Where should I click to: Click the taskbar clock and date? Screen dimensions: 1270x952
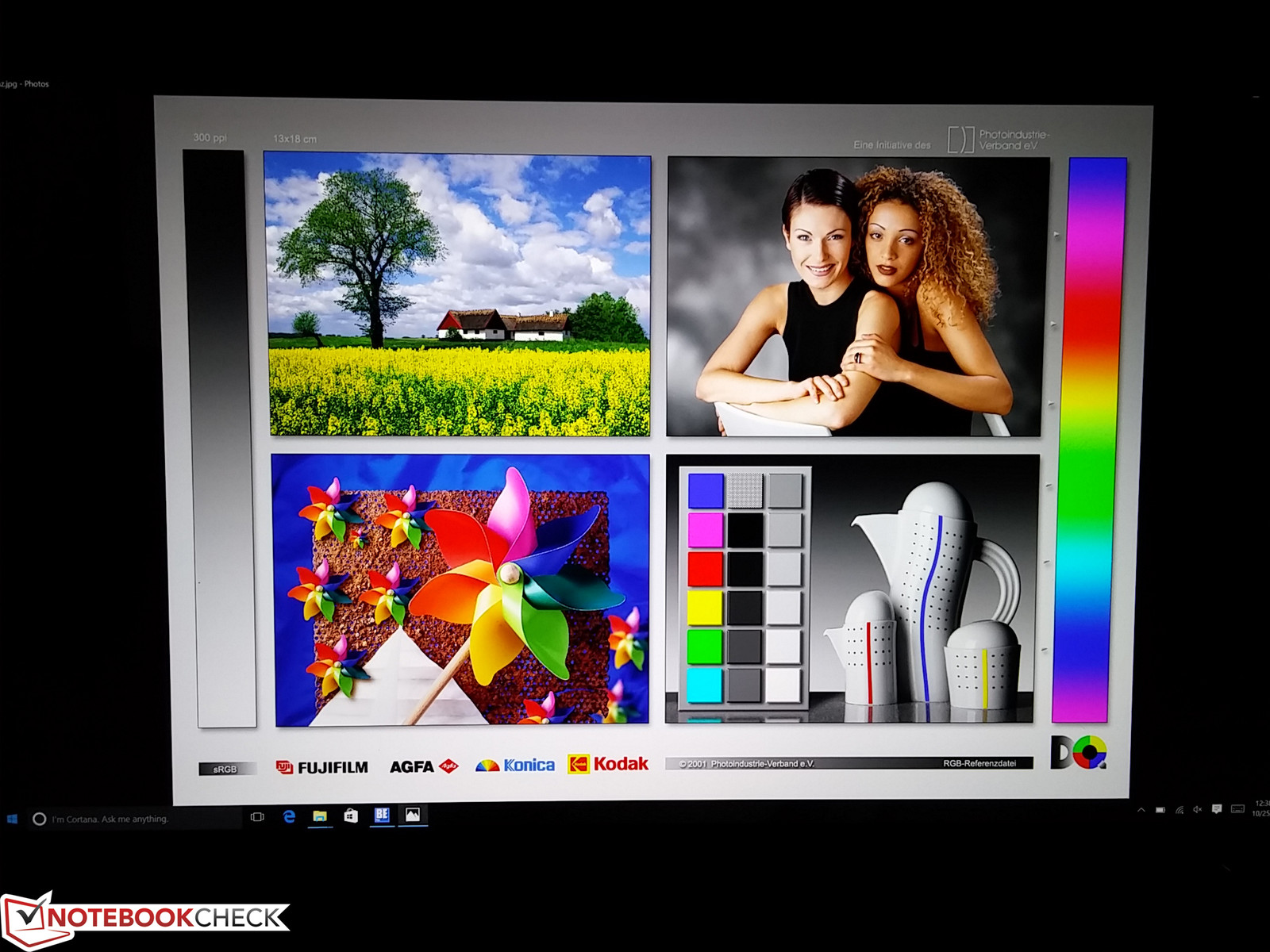click(1261, 808)
